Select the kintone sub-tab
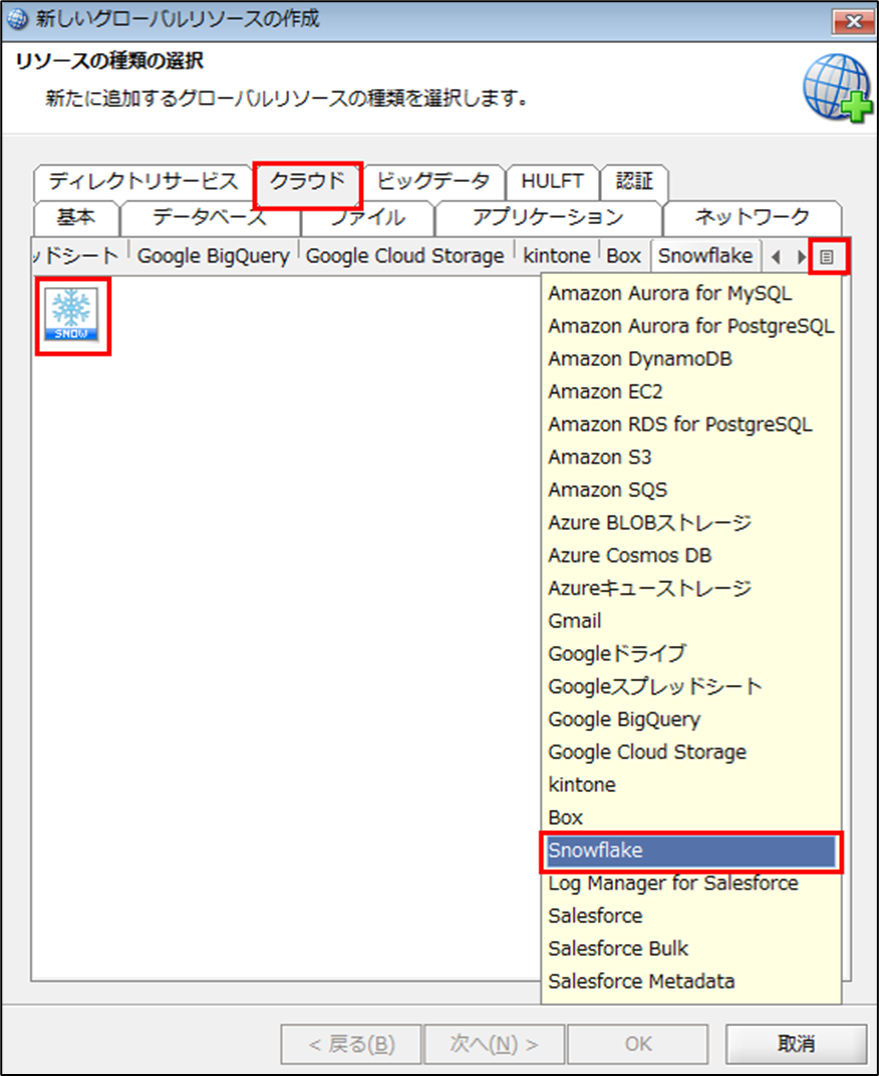This screenshot has width=879, height=1076. pos(556,256)
